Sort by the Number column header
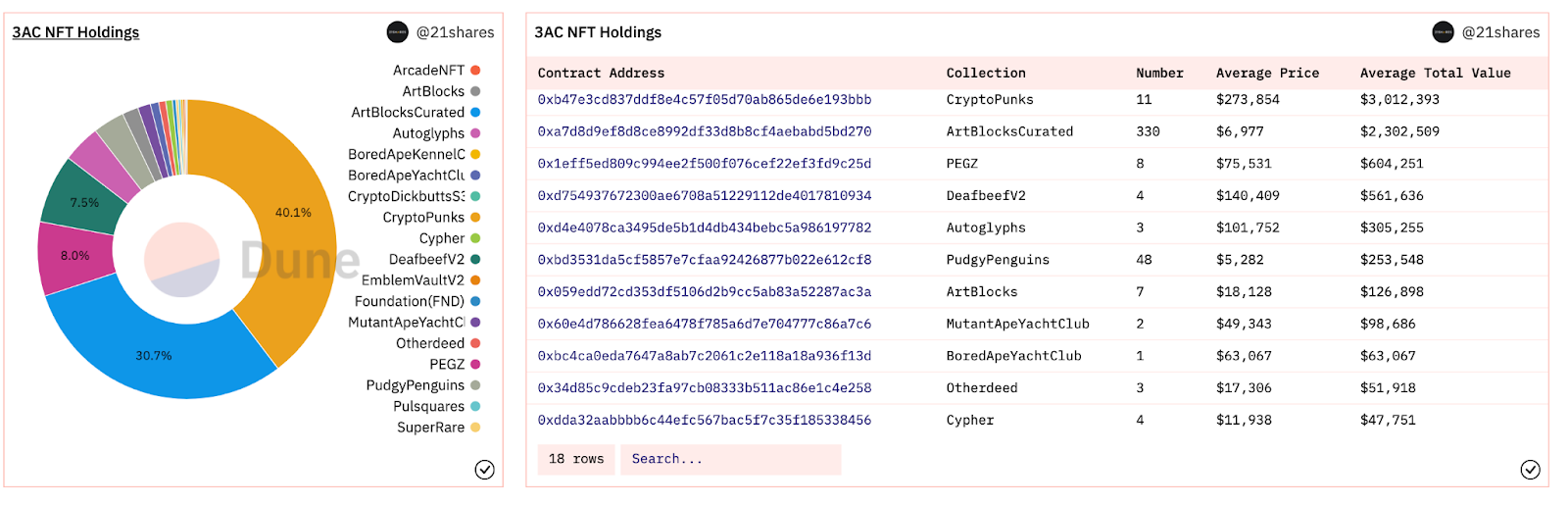The image size is (1568, 505). click(1159, 73)
